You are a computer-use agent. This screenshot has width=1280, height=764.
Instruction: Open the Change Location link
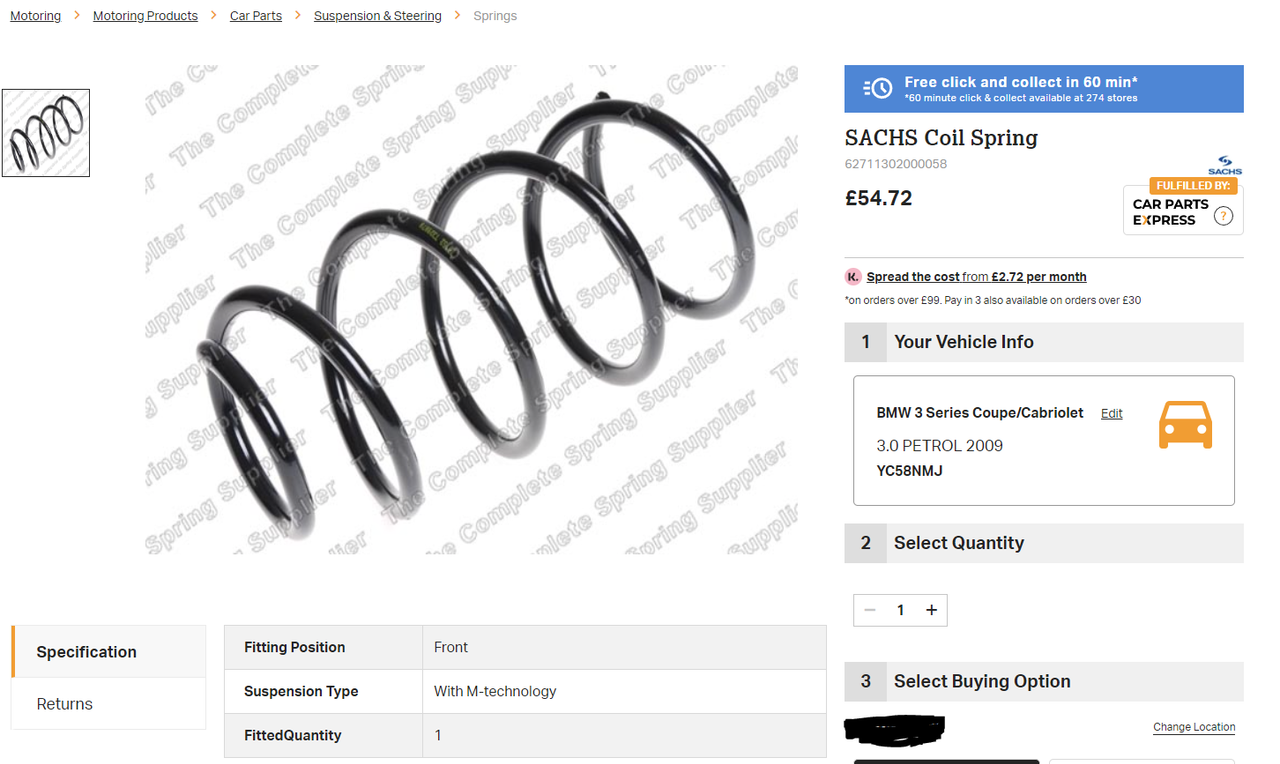coord(1194,727)
